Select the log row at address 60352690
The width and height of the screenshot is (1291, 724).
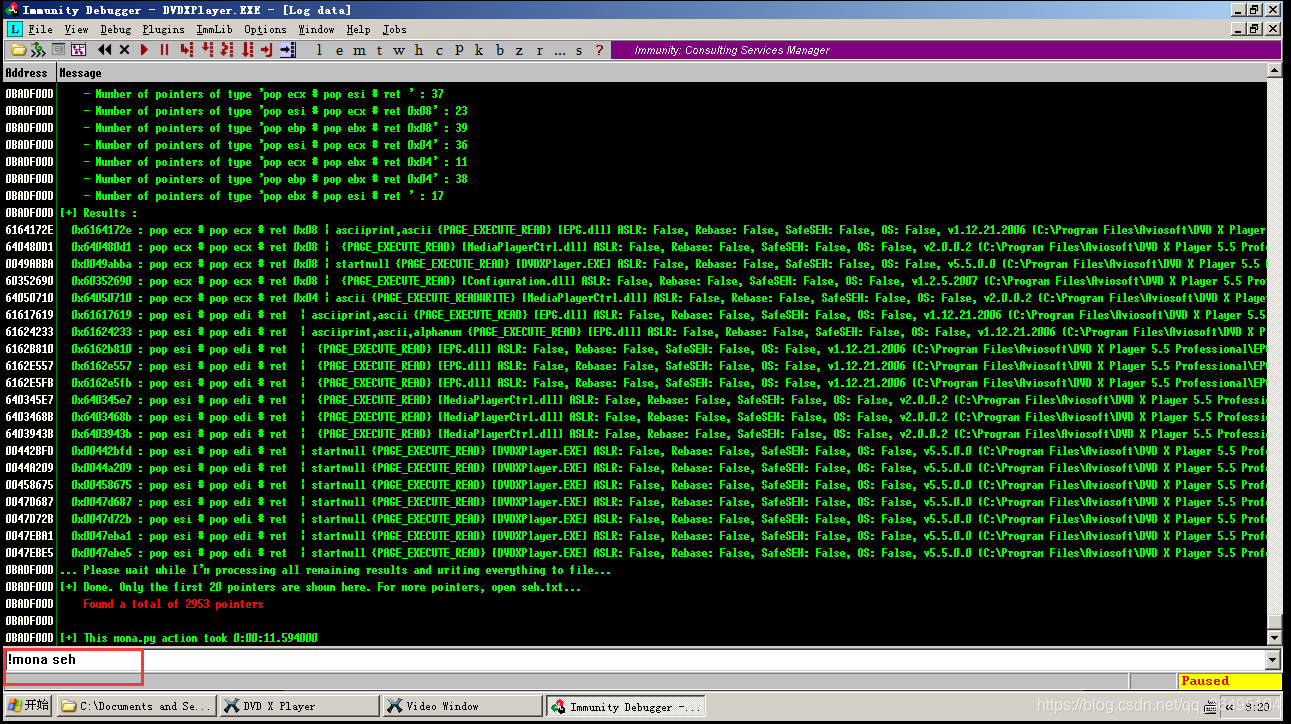point(634,281)
